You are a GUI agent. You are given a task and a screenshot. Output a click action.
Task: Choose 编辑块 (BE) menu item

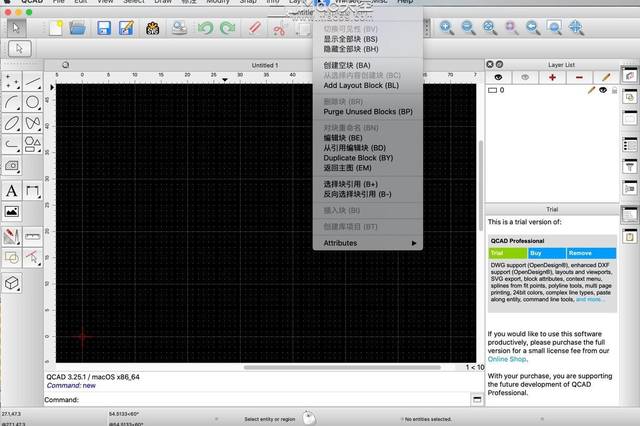coord(368,138)
